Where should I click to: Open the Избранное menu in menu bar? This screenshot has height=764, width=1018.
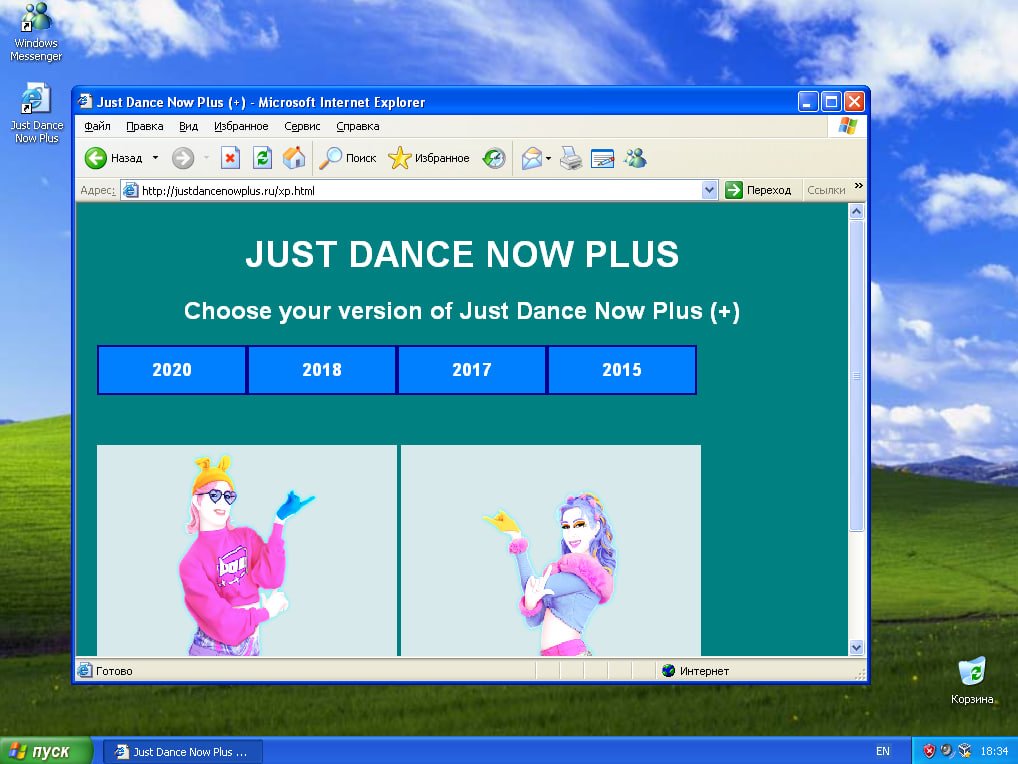click(241, 126)
